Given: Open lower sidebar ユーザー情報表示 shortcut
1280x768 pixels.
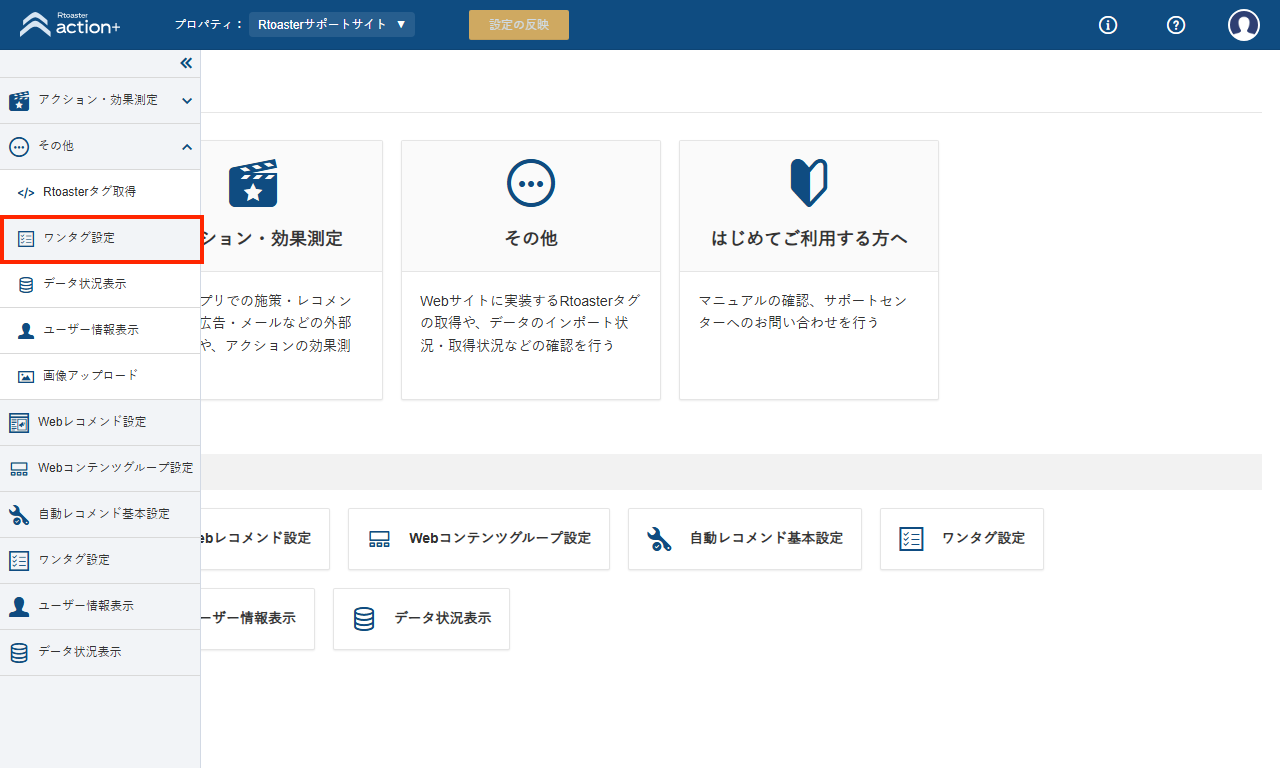Looking at the screenshot, I should pyautogui.click(x=100, y=607).
